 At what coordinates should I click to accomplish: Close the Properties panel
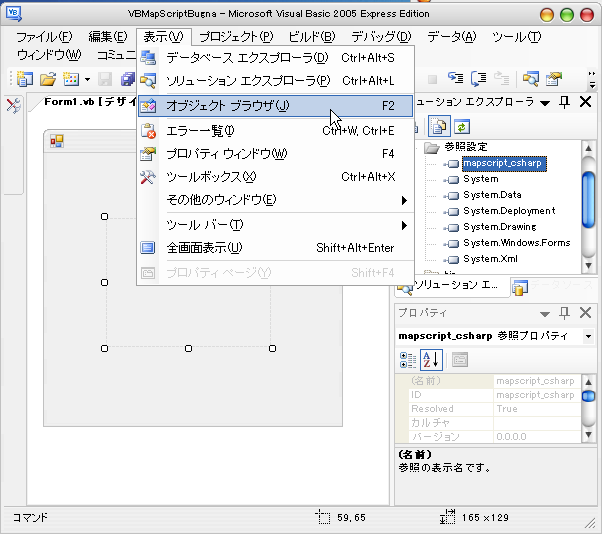pos(585,313)
